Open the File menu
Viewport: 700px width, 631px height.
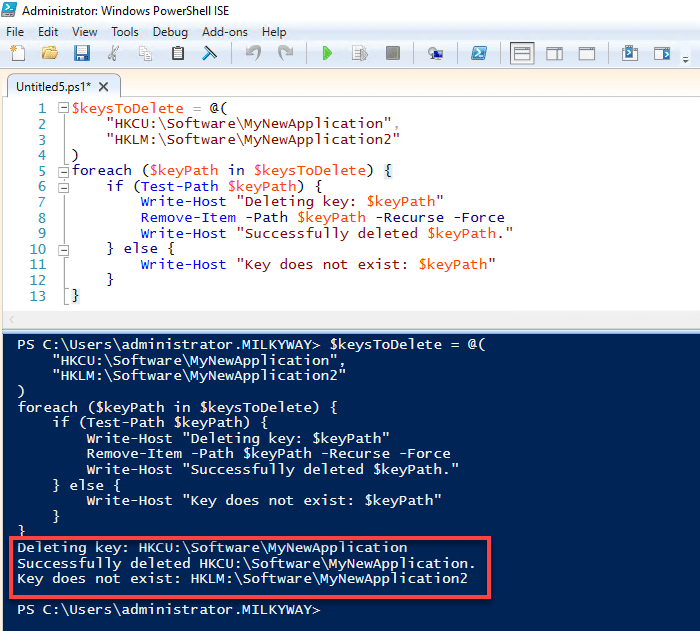tap(15, 32)
